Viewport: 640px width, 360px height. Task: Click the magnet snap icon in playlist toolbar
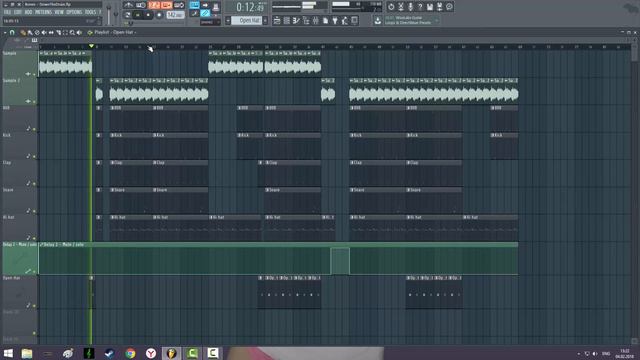coord(12,32)
